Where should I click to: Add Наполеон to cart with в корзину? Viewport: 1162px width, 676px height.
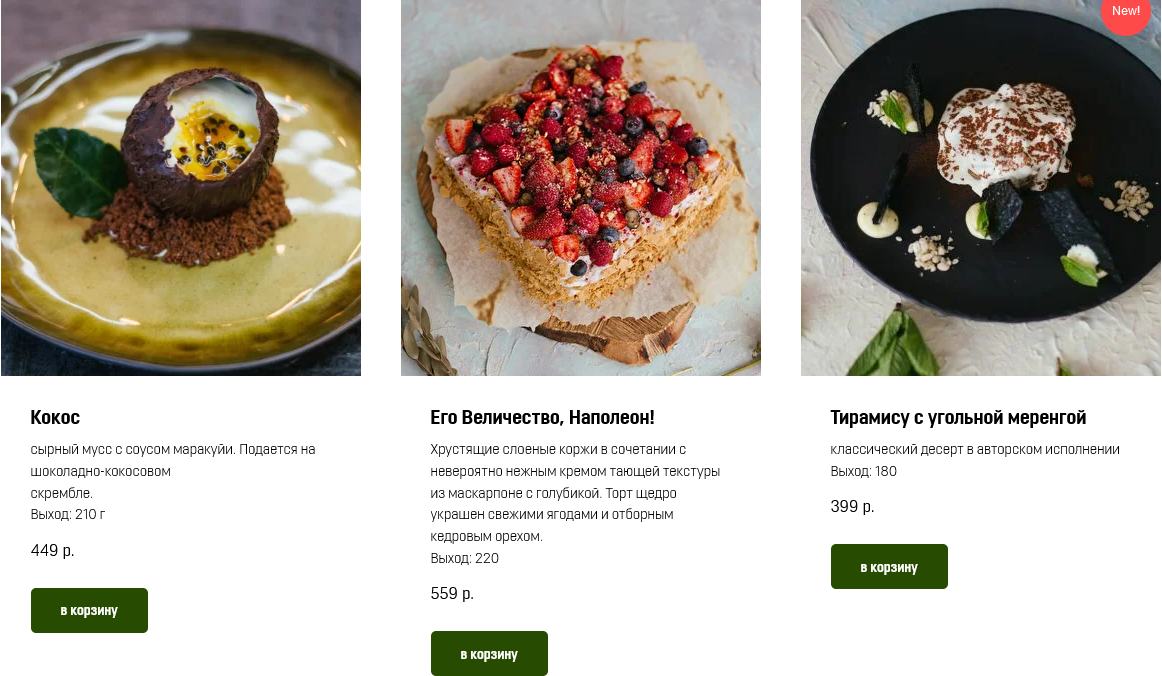tap(489, 654)
